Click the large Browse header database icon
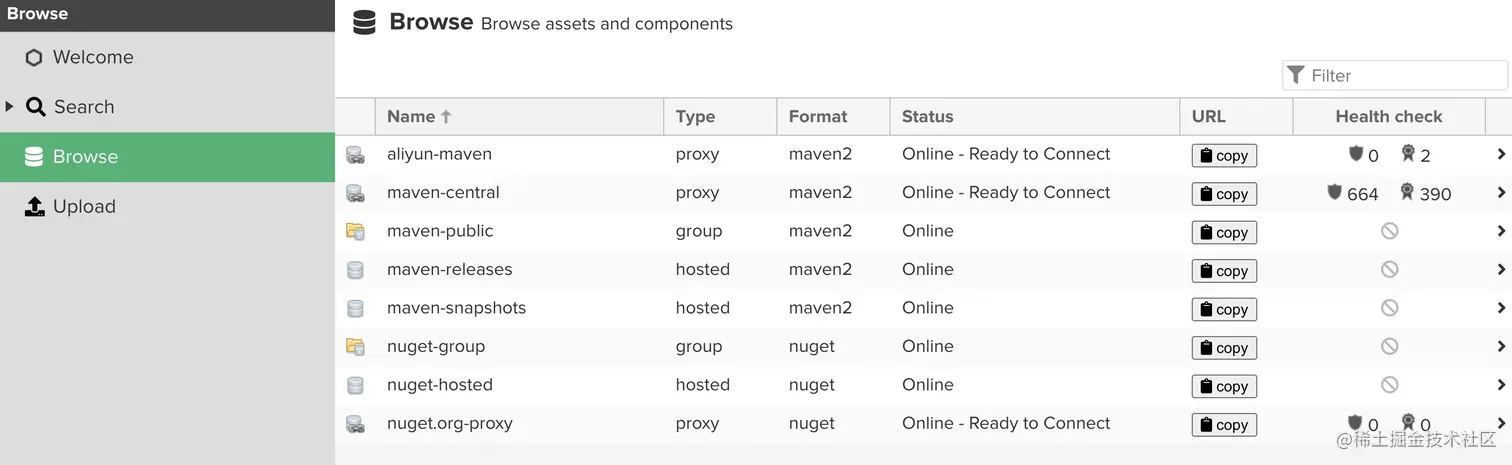 pyautogui.click(x=365, y=23)
